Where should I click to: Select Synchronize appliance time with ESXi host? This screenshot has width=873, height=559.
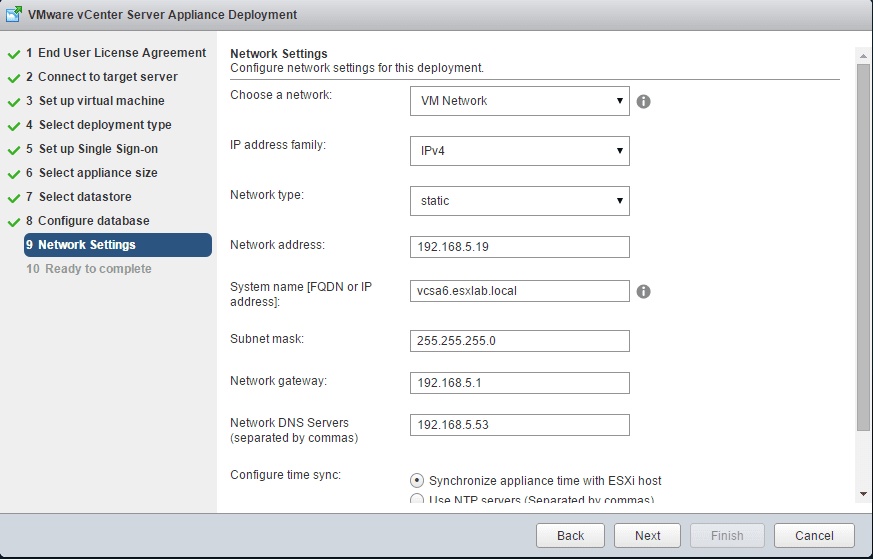[417, 481]
